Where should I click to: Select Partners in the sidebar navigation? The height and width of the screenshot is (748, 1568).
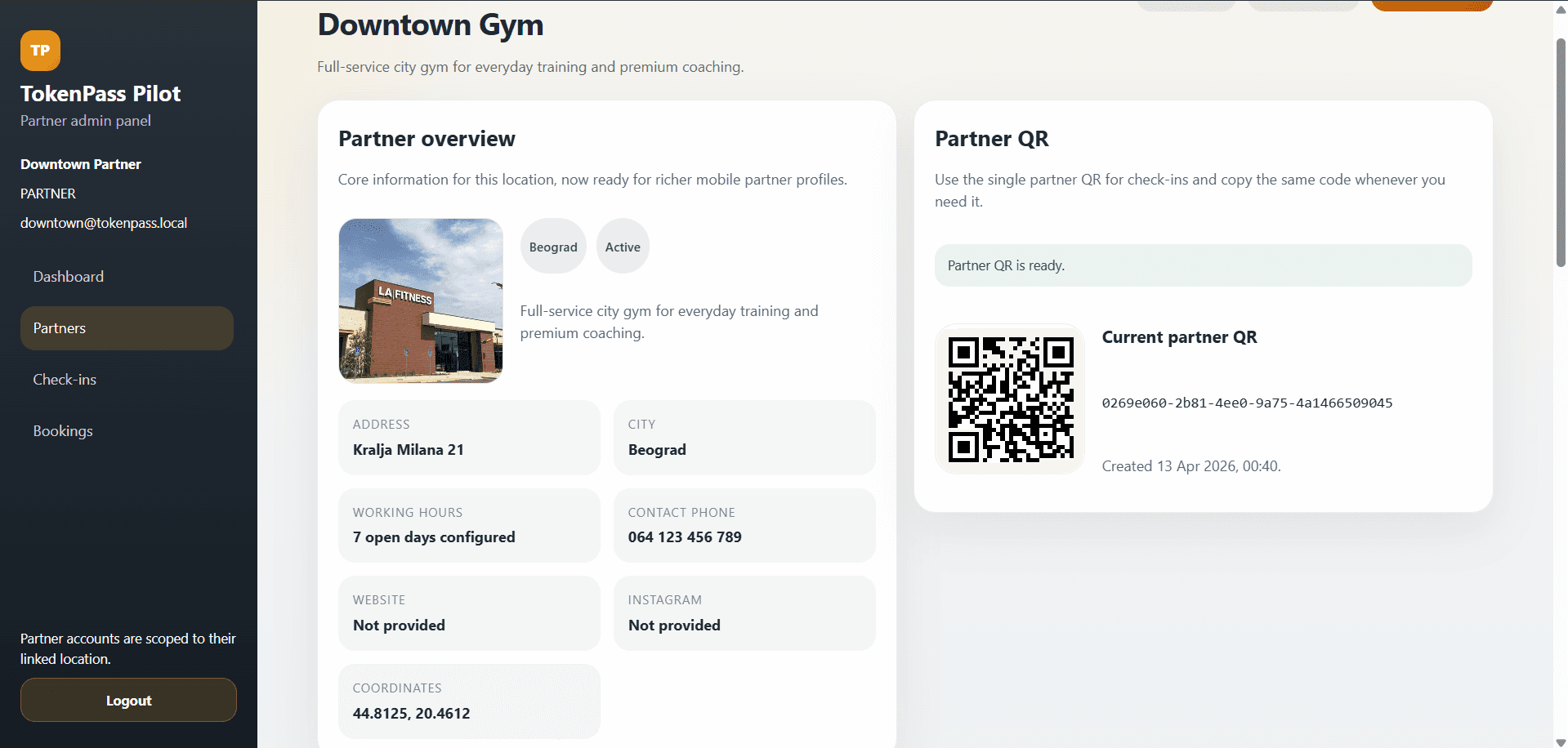click(x=127, y=327)
